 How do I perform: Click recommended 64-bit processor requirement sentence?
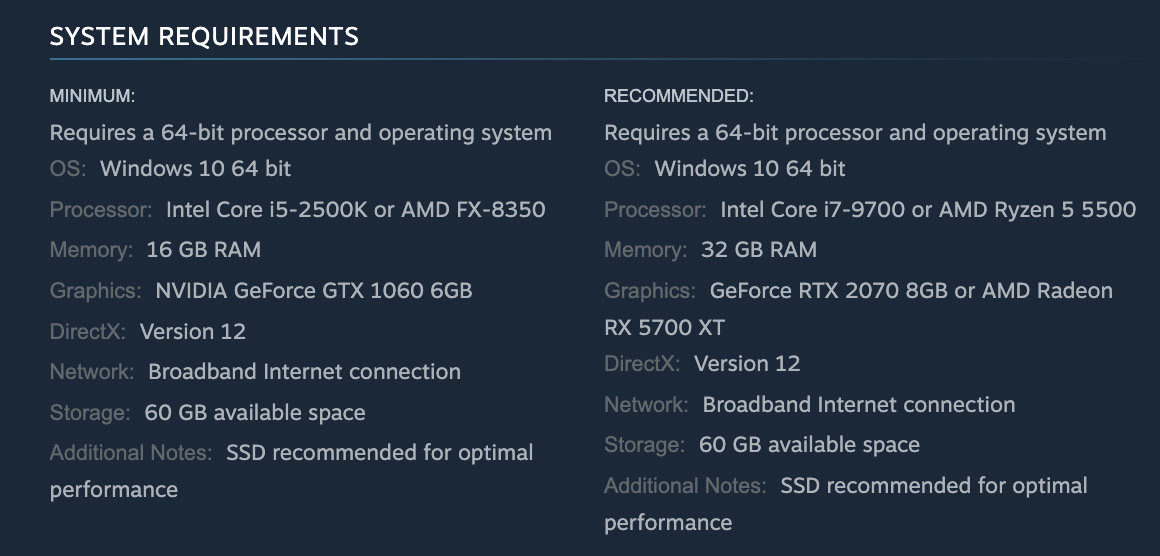855,132
